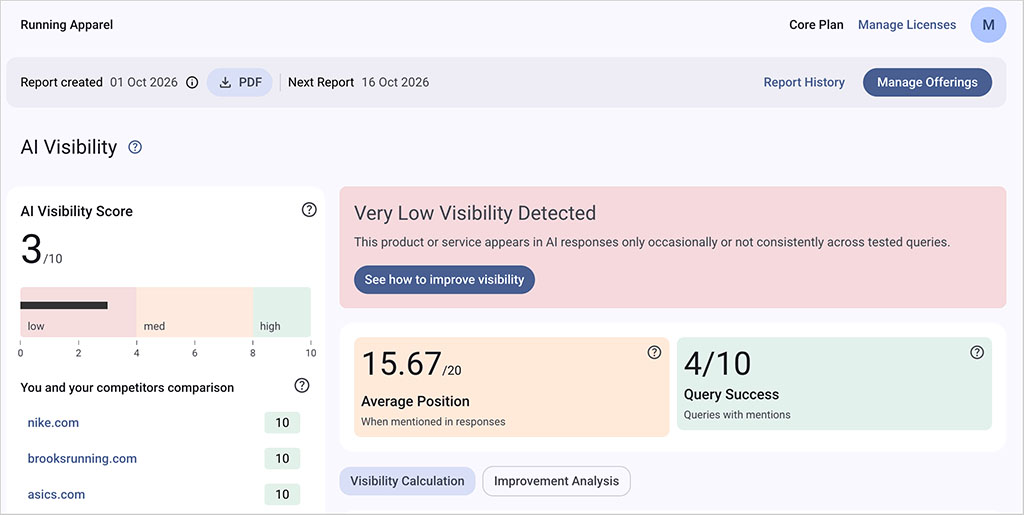Click 'Queries with mentions' caption
This screenshot has width=1024, height=515.
(x=737, y=414)
